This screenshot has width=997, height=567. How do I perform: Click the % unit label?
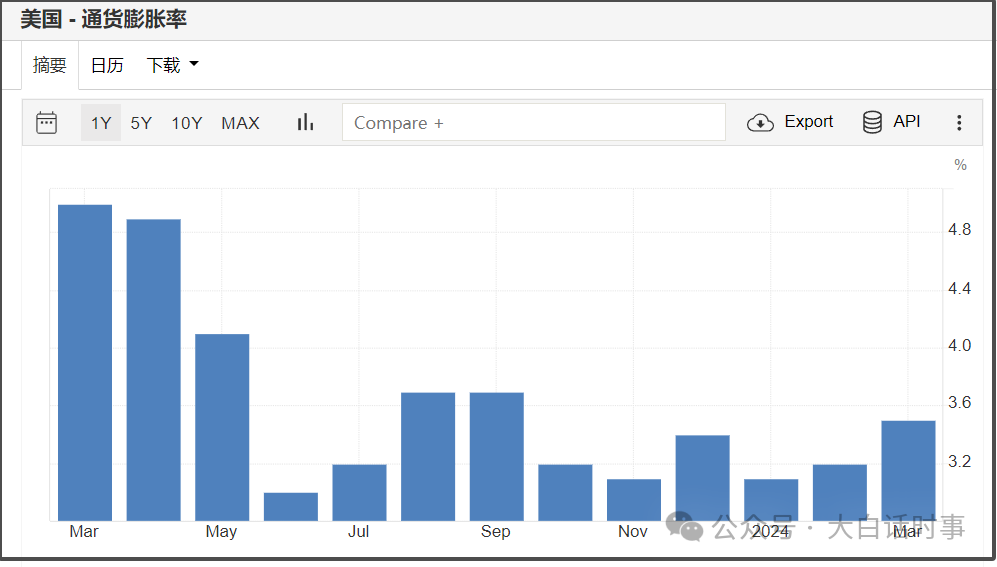tap(960, 165)
